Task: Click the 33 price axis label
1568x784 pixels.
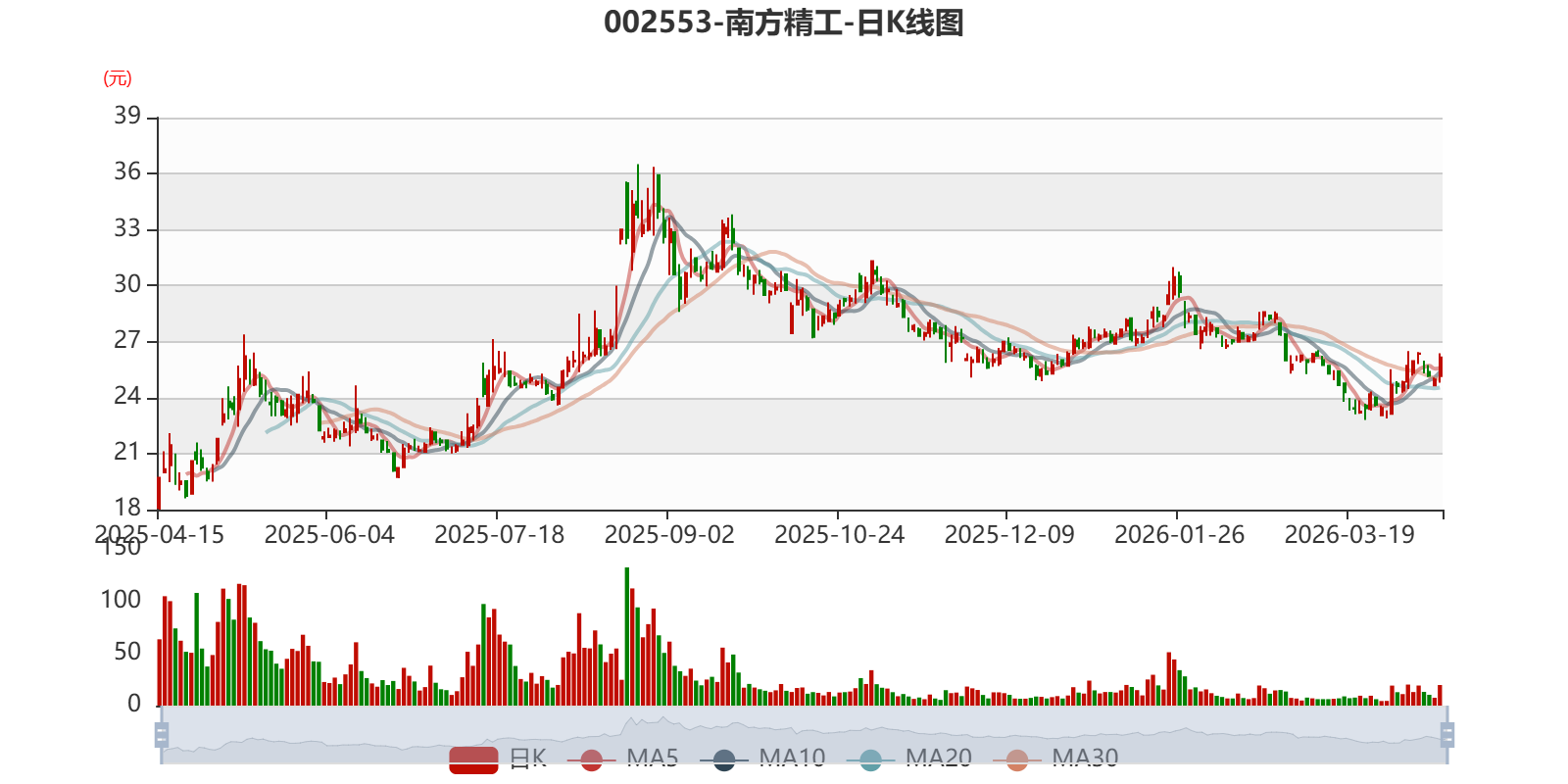Action: coord(127,228)
